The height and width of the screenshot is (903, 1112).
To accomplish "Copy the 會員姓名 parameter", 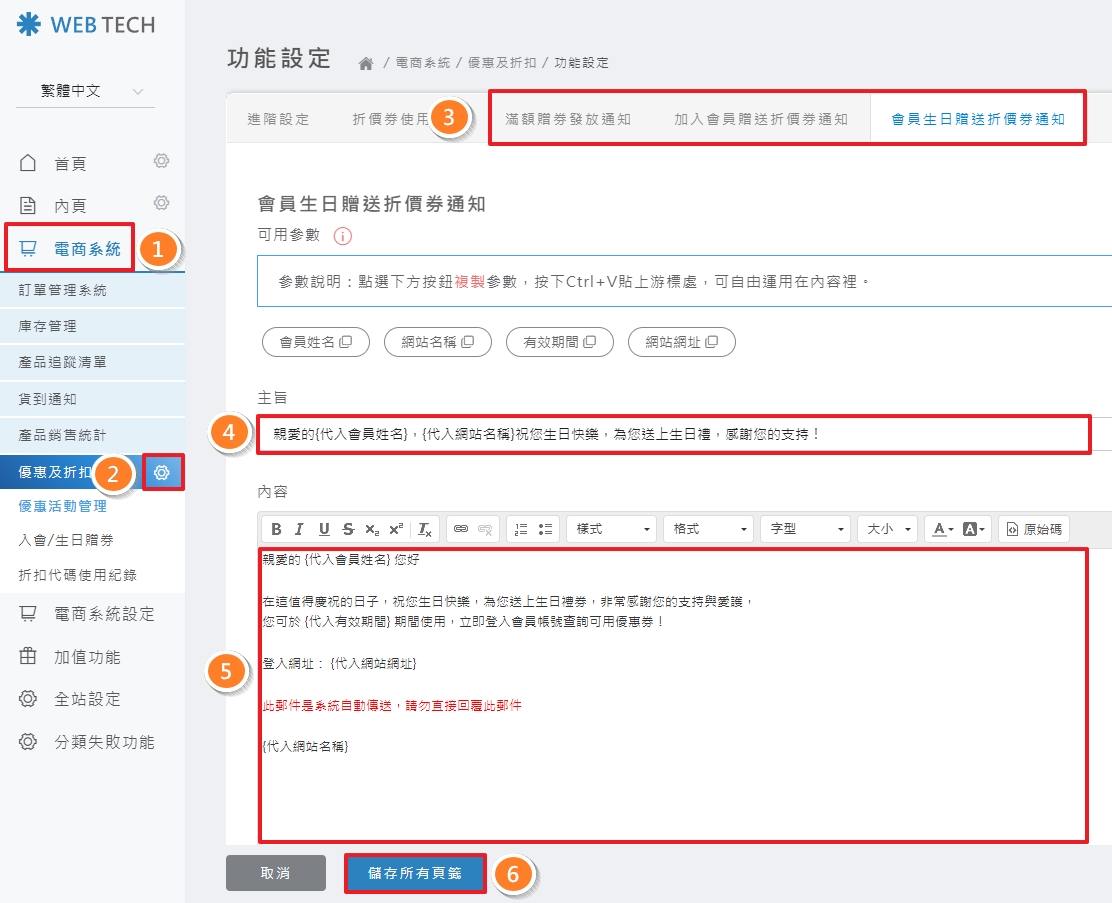I will coord(316,341).
